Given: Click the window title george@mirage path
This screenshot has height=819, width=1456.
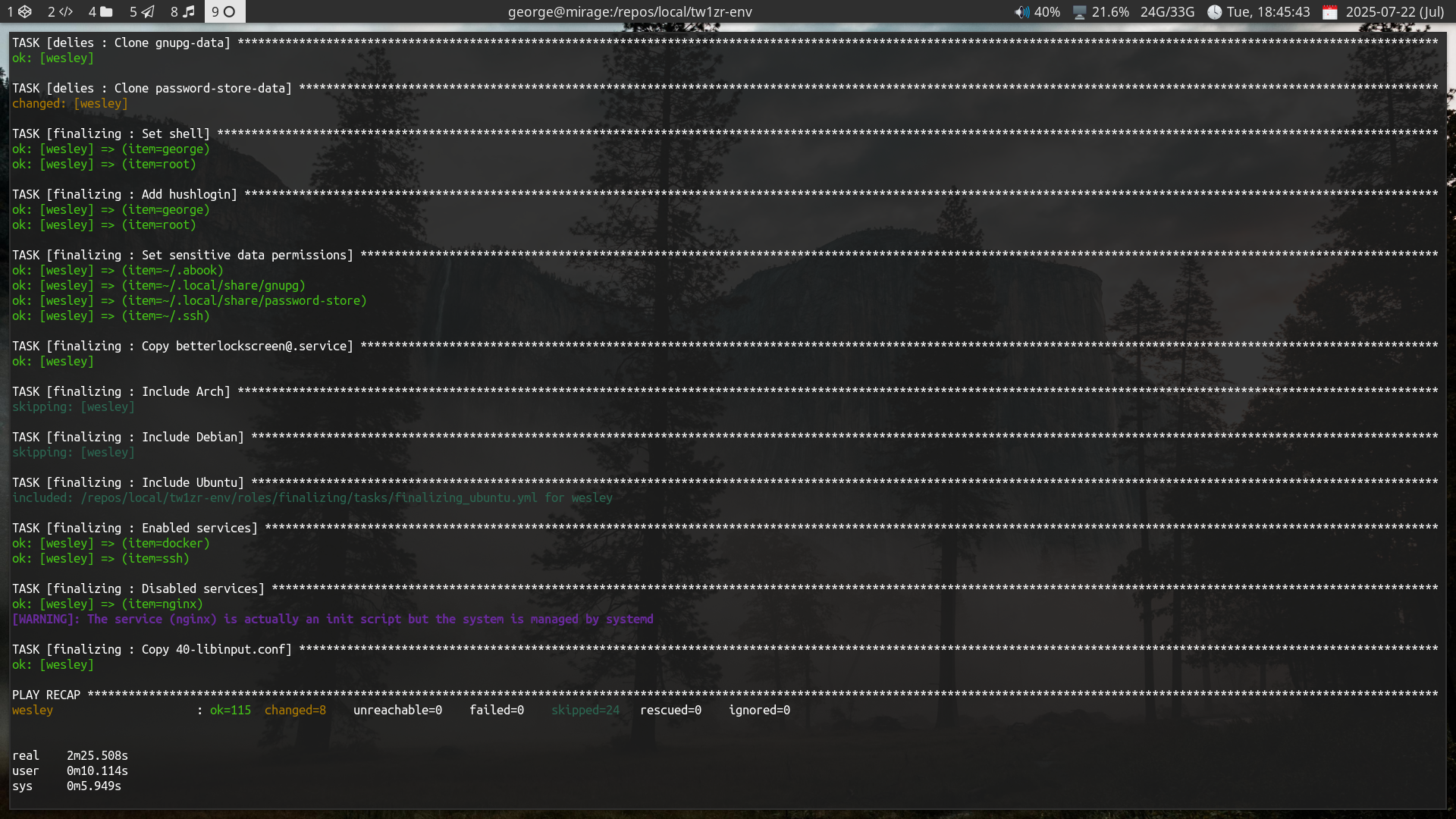Looking at the screenshot, I should 629,12.
